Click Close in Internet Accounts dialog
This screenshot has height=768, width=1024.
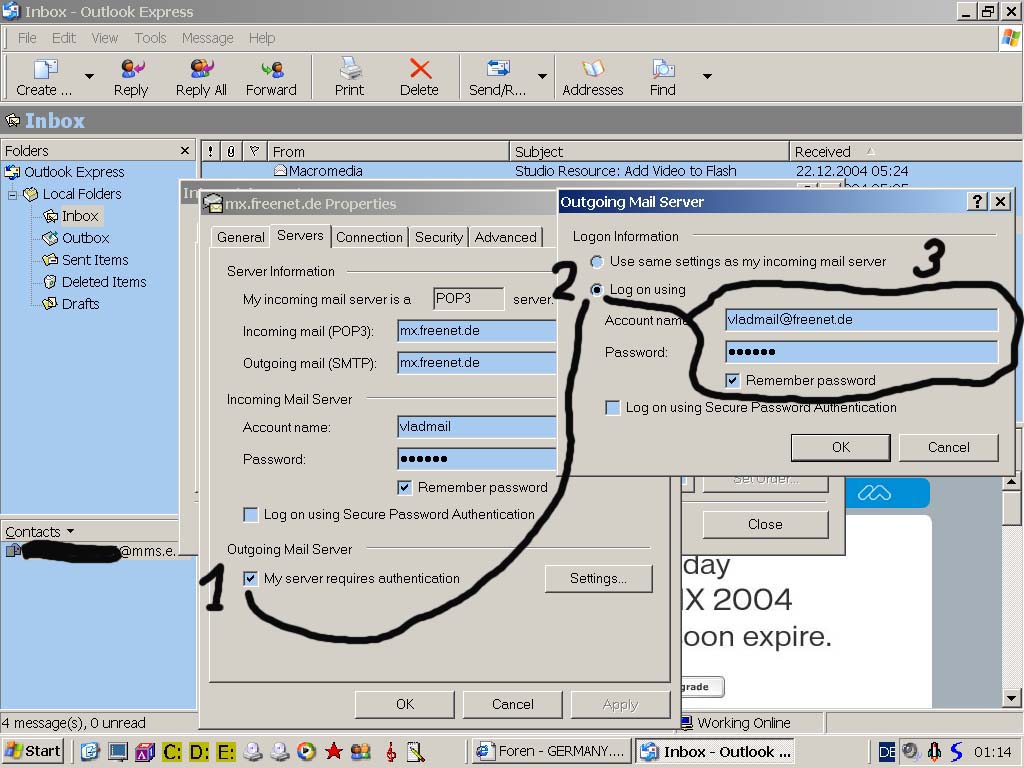(x=765, y=524)
